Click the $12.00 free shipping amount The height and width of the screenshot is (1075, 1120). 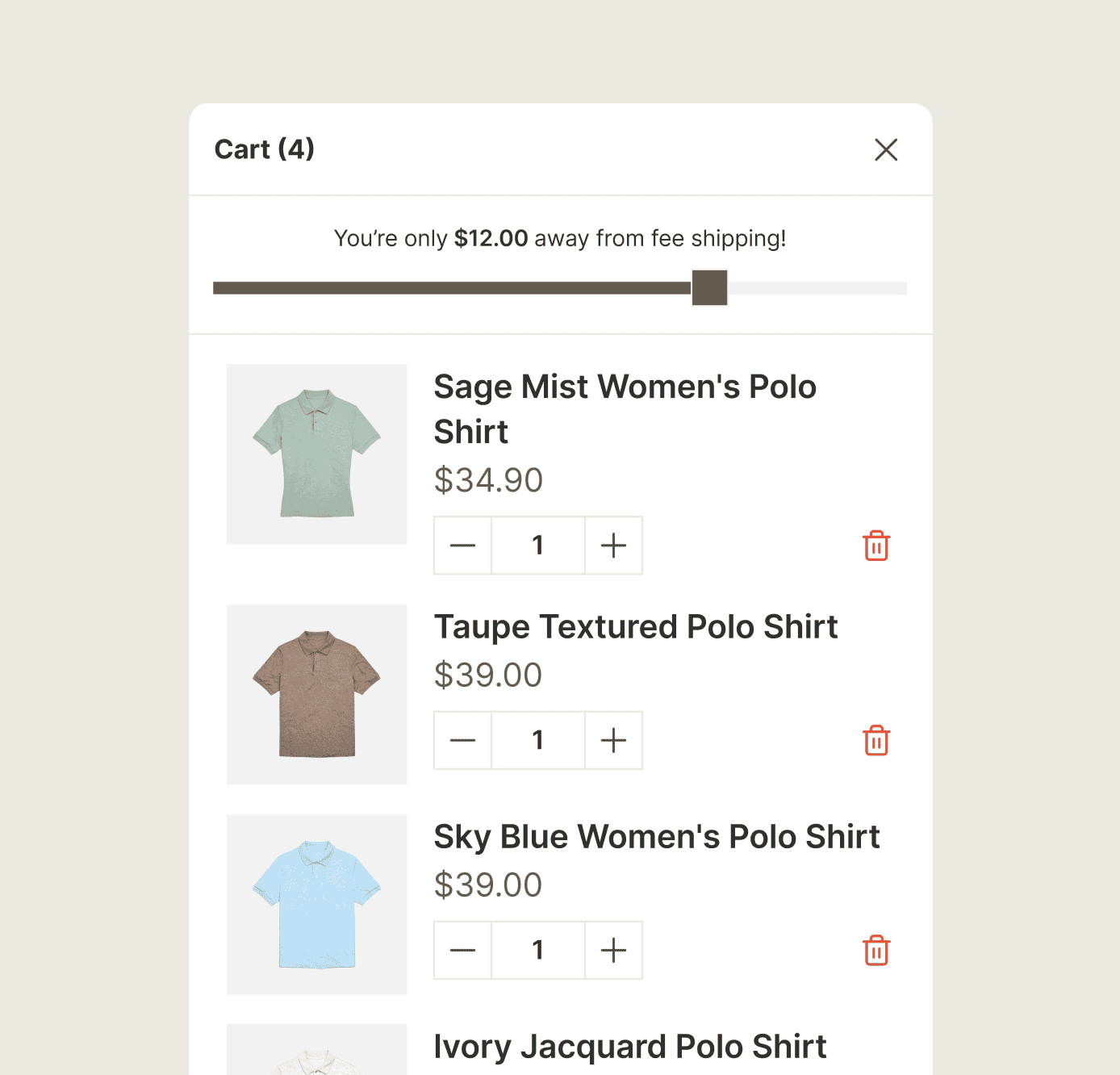point(491,238)
